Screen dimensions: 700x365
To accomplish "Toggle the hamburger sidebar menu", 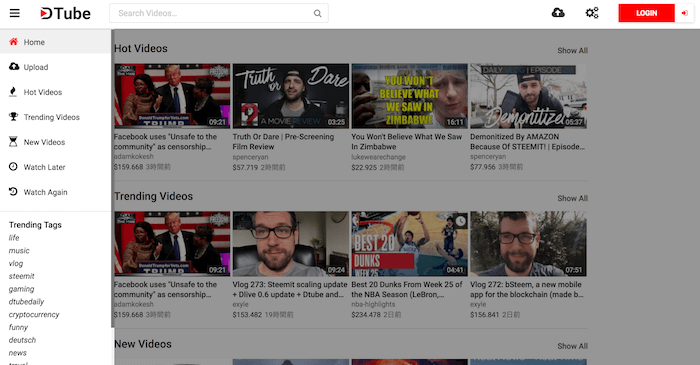I will tap(15, 13).
